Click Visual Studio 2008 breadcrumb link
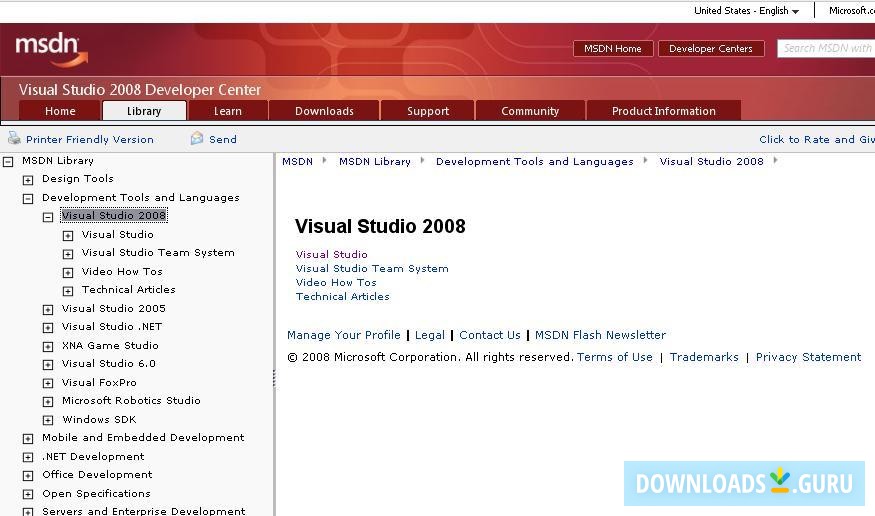 point(711,161)
